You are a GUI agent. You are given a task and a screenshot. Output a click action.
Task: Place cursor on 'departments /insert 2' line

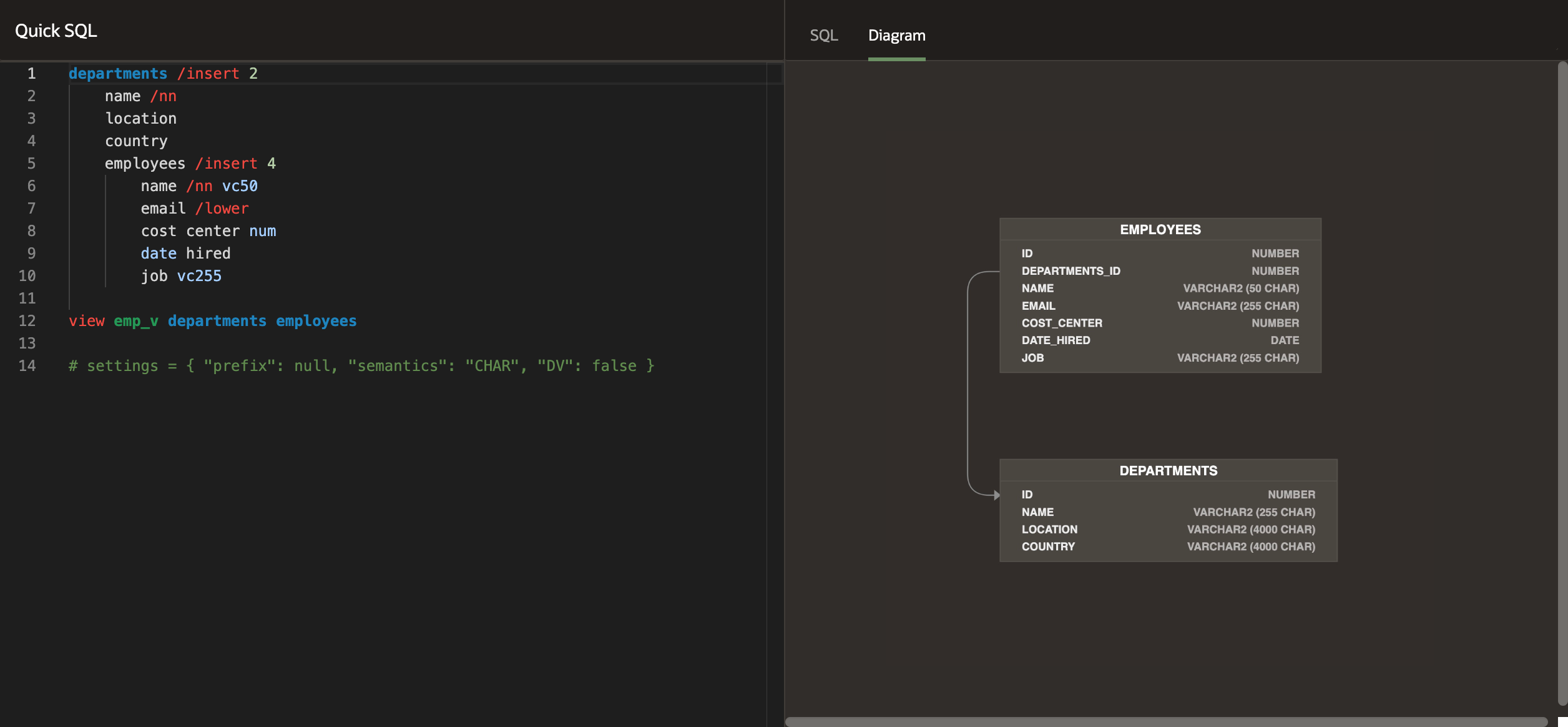(162, 74)
